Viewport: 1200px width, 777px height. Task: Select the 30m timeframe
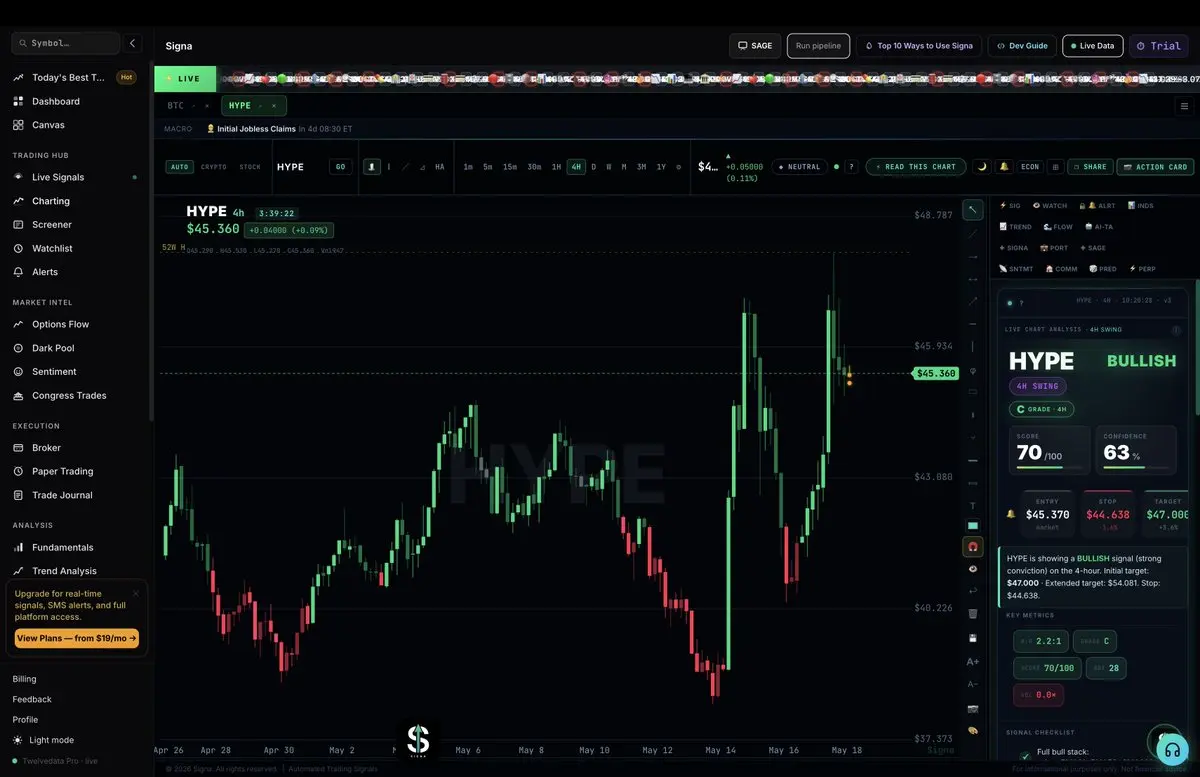pos(534,167)
